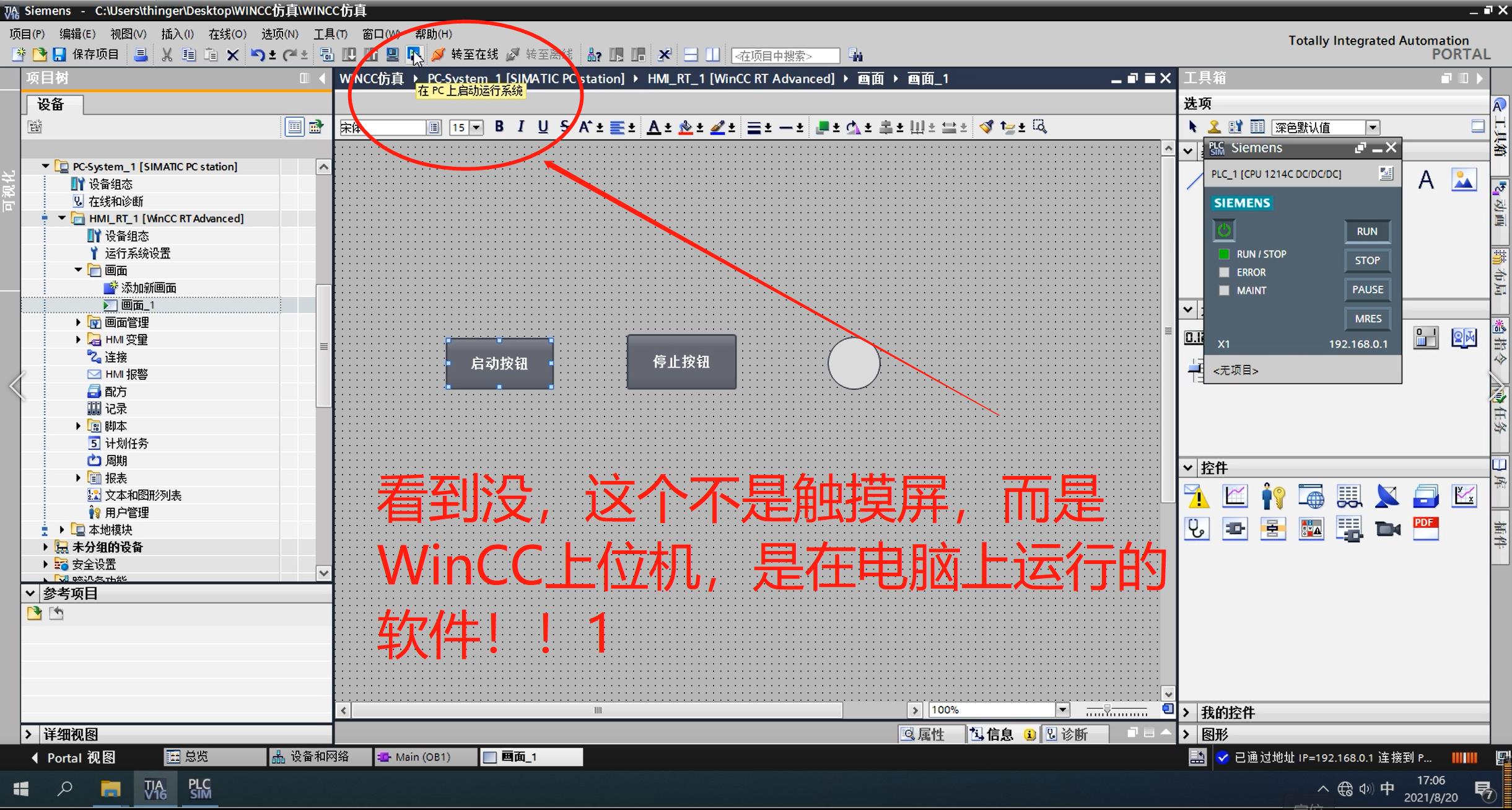Click the Undo arrow icon
The height and width of the screenshot is (810, 1512).
tap(258, 55)
